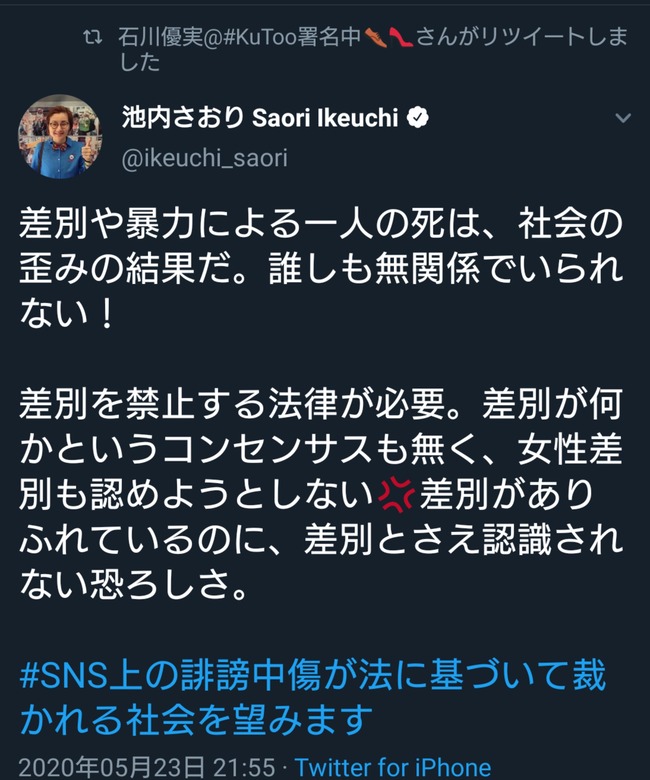Open 池内さおり Saori Ikeuchi display name
Viewport: 650px width, 780px height.
pos(260,118)
